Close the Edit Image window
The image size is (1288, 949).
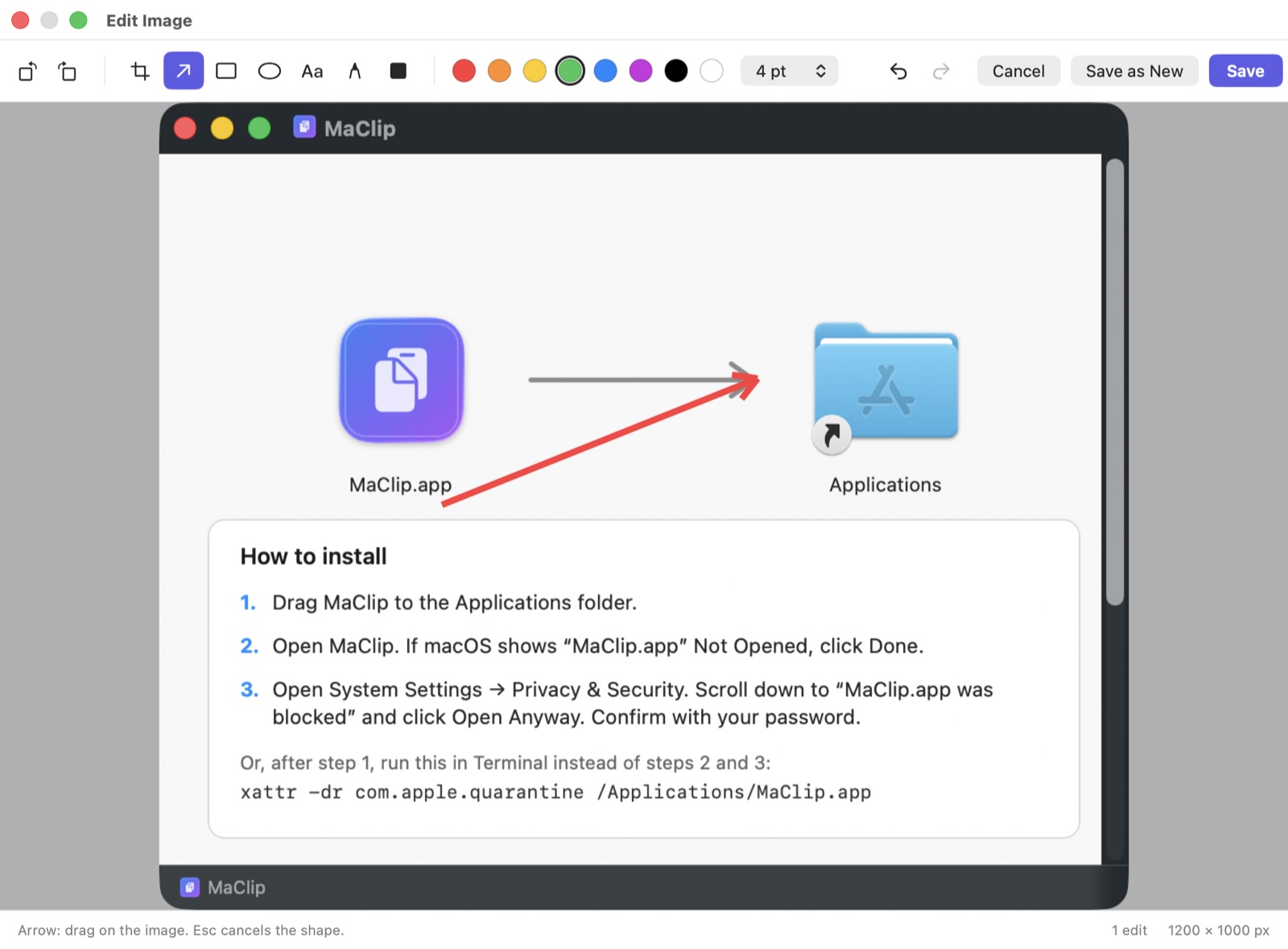click(20, 20)
